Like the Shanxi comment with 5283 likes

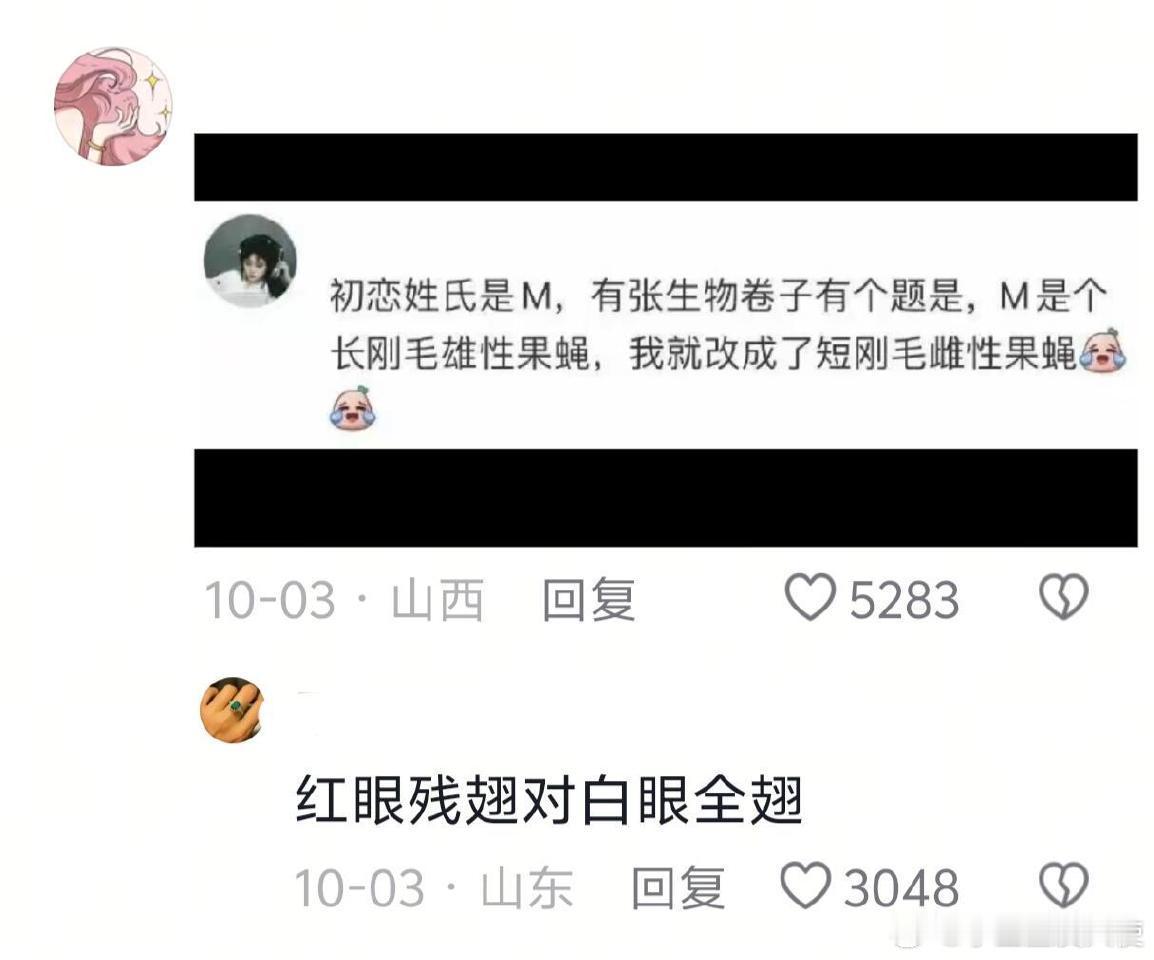[810, 598]
